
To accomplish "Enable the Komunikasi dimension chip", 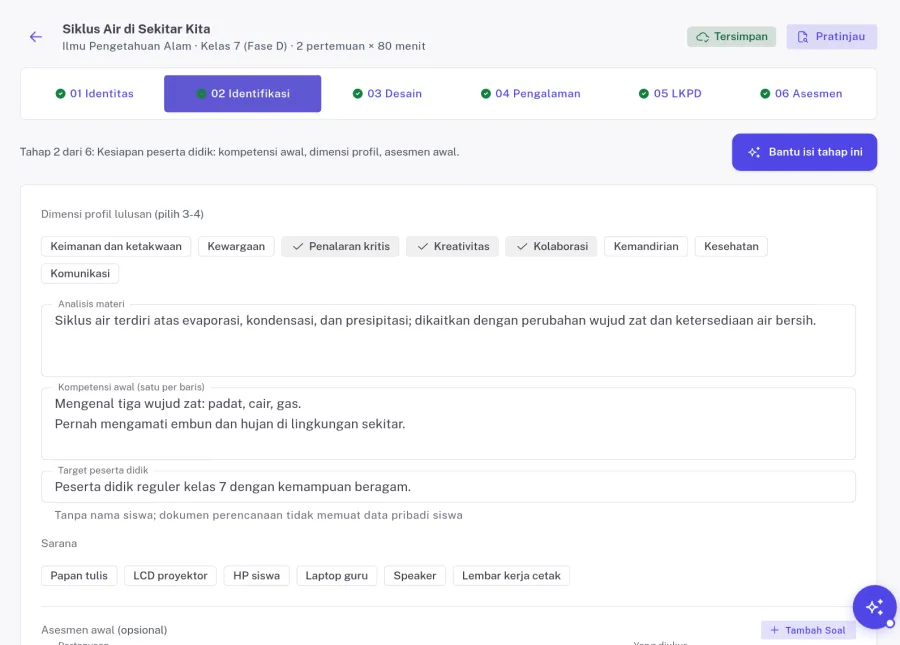I will 80,273.
